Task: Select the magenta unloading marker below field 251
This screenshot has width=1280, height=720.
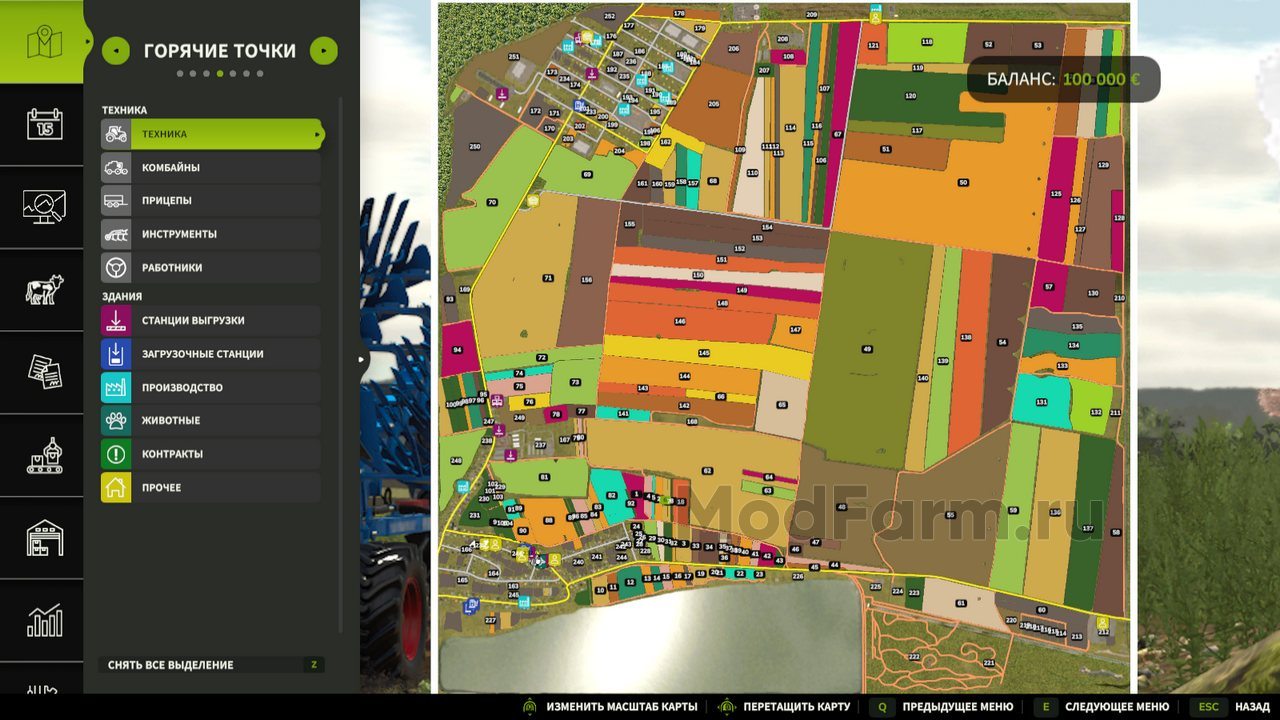Action: coord(502,94)
